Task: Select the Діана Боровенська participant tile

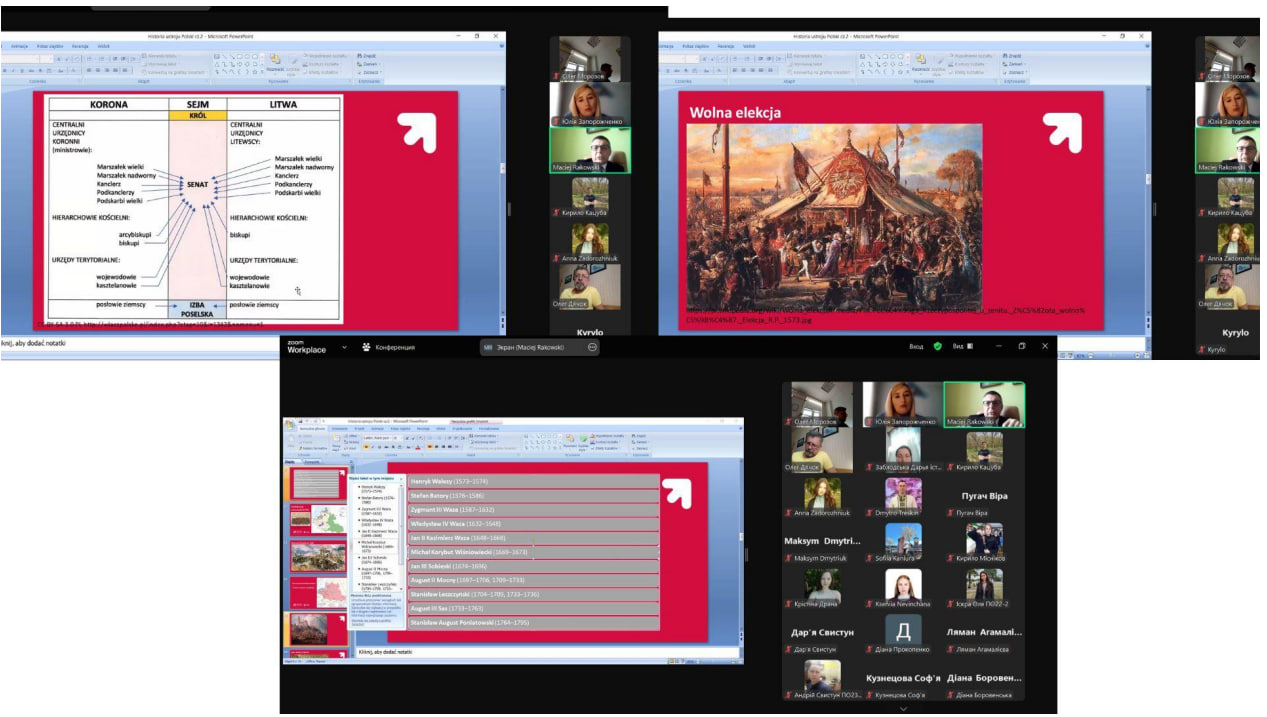Action: (984, 679)
